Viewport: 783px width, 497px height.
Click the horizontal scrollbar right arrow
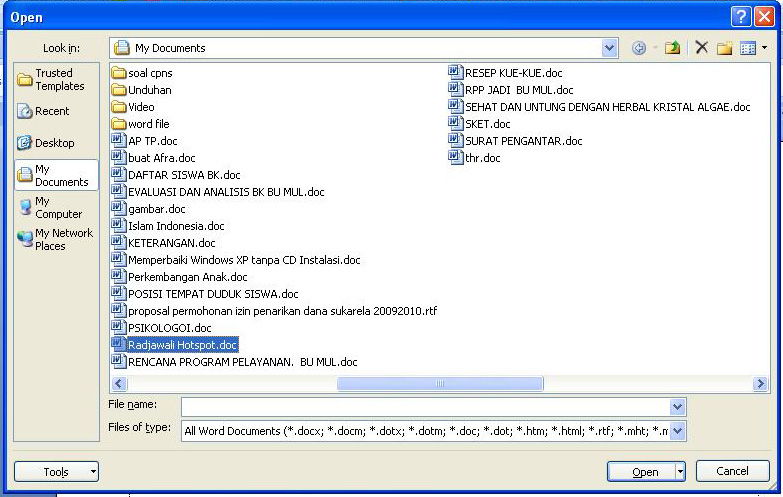760,384
